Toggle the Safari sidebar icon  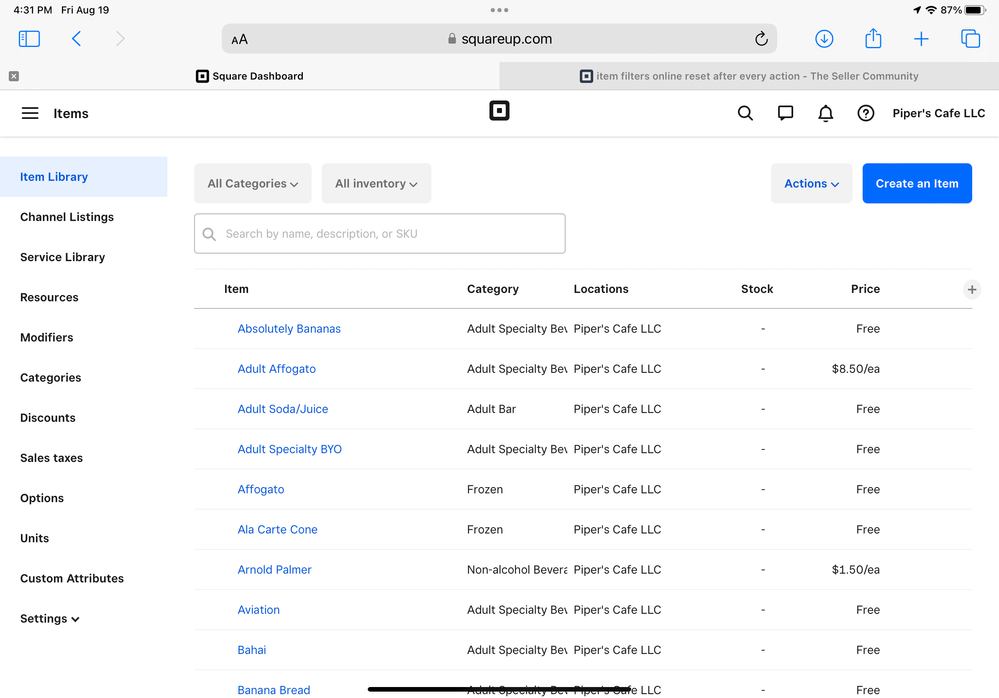click(29, 39)
